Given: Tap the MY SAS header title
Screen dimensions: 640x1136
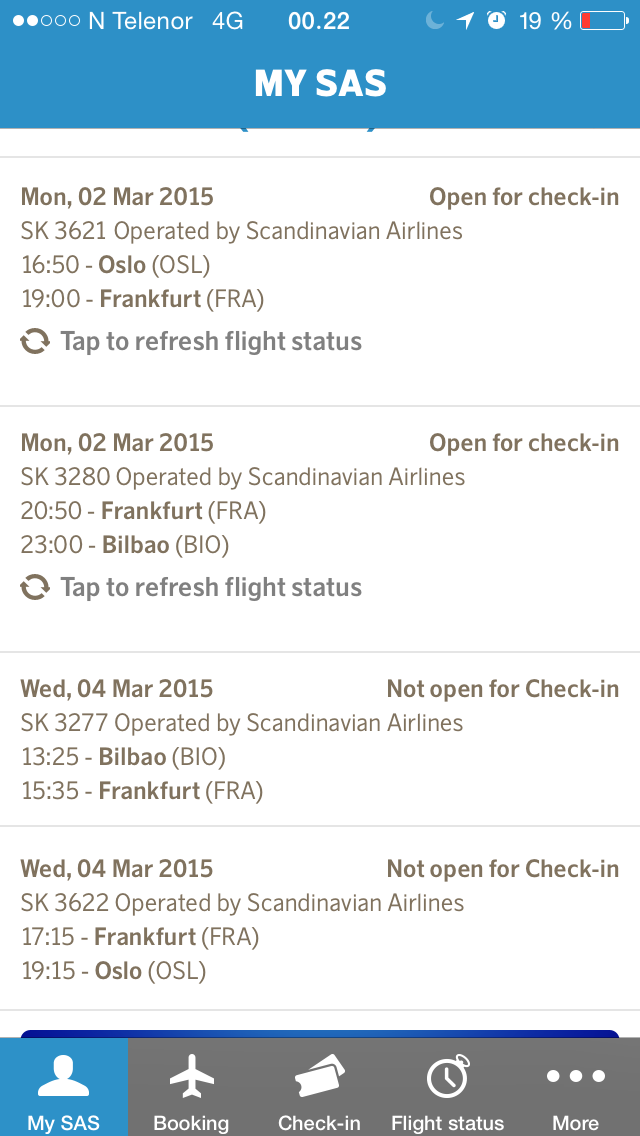Looking at the screenshot, I should pyautogui.click(x=320, y=84).
